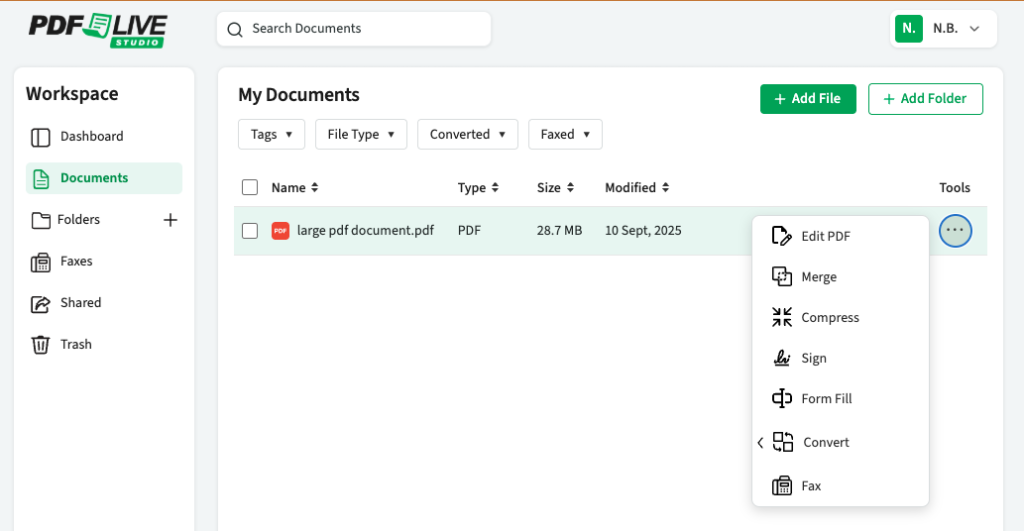The image size is (1024, 531).
Task: Open the three-dots tools button
Action: pos(955,231)
